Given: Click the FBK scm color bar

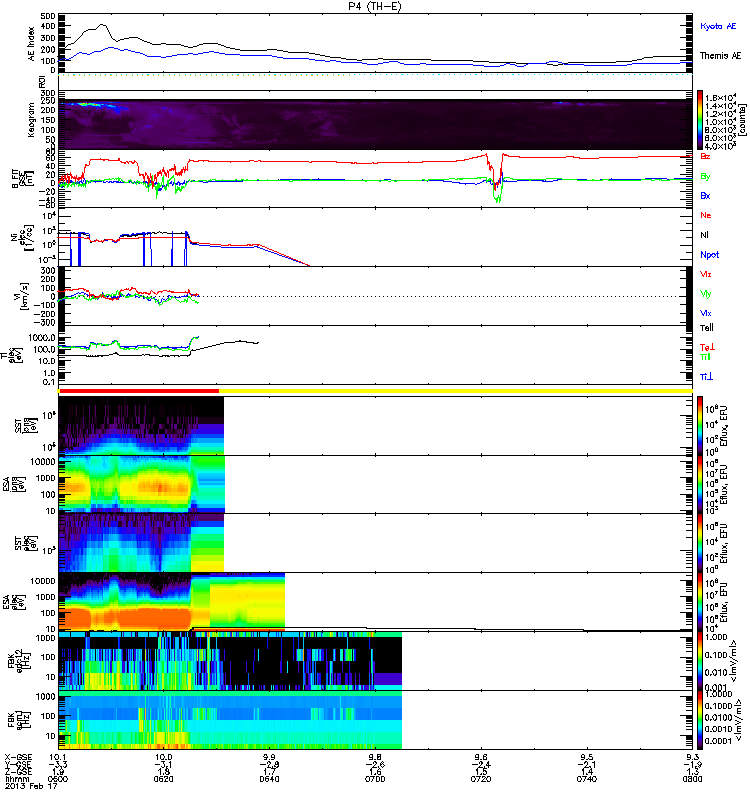Looking at the screenshot, I should (700, 720).
